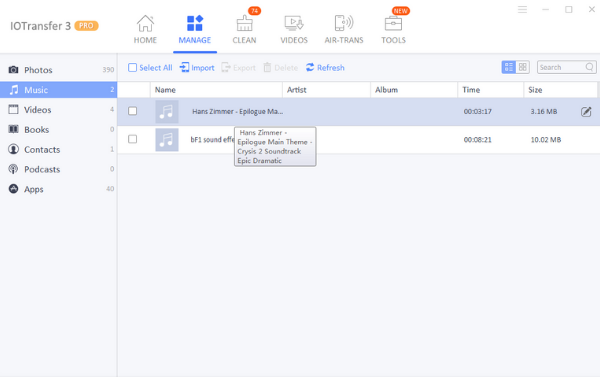Screen dimensions: 600x377
Task: Click the 00:08:21 time value
Action: [478, 140]
